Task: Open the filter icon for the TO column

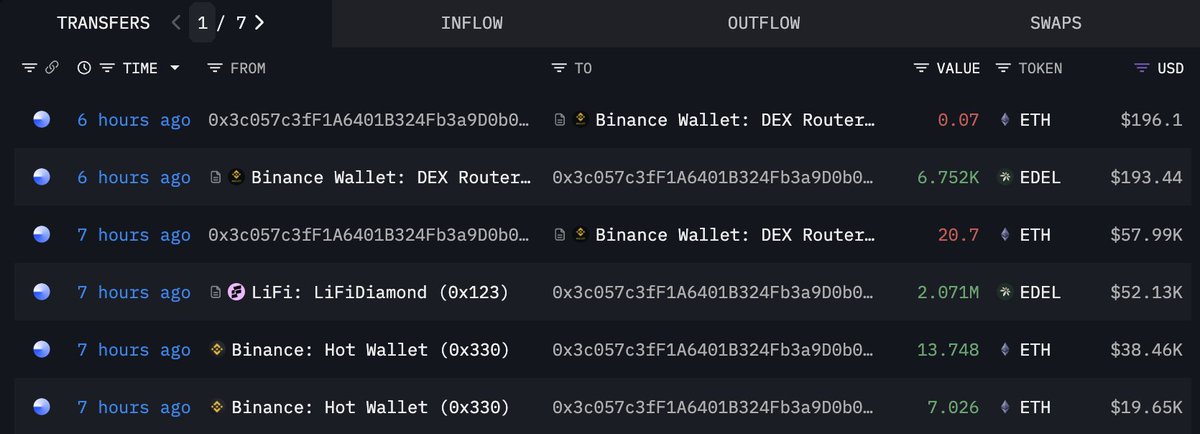Action: coord(558,68)
